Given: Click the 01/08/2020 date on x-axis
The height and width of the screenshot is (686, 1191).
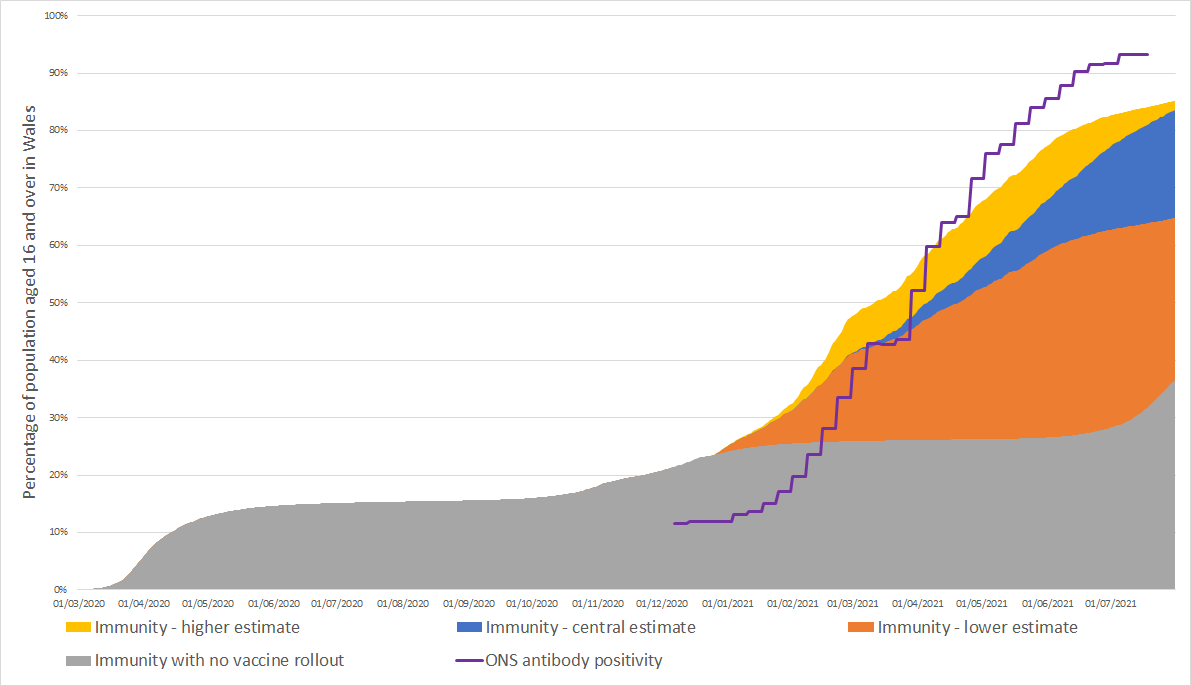Looking at the screenshot, I should tap(403, 604).
